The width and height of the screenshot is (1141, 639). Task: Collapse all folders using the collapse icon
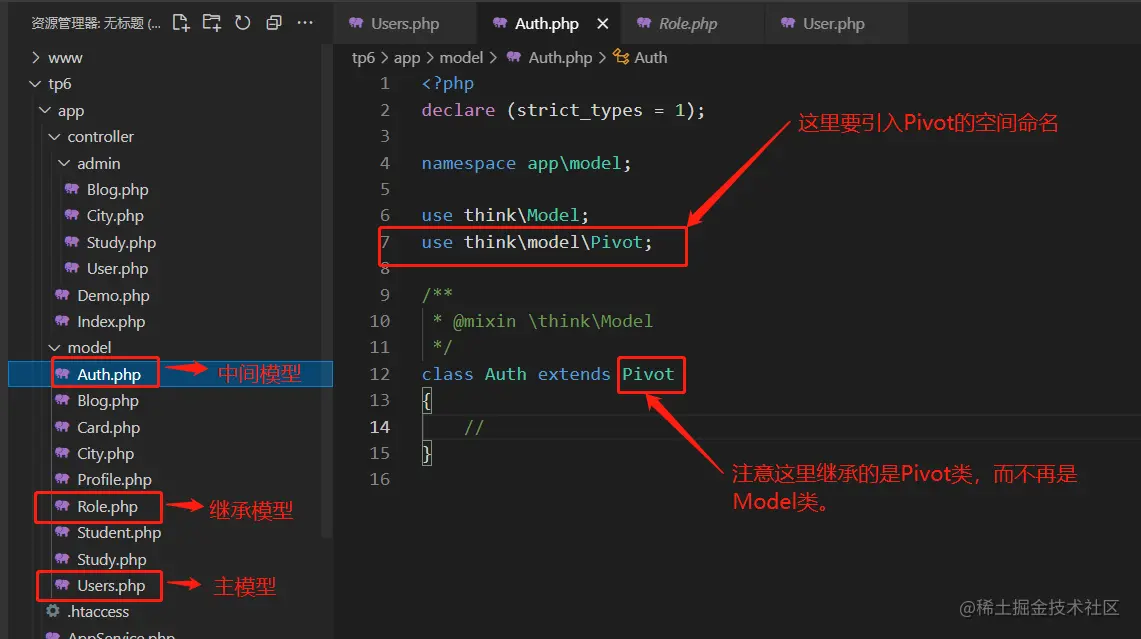tap(274, 23)
